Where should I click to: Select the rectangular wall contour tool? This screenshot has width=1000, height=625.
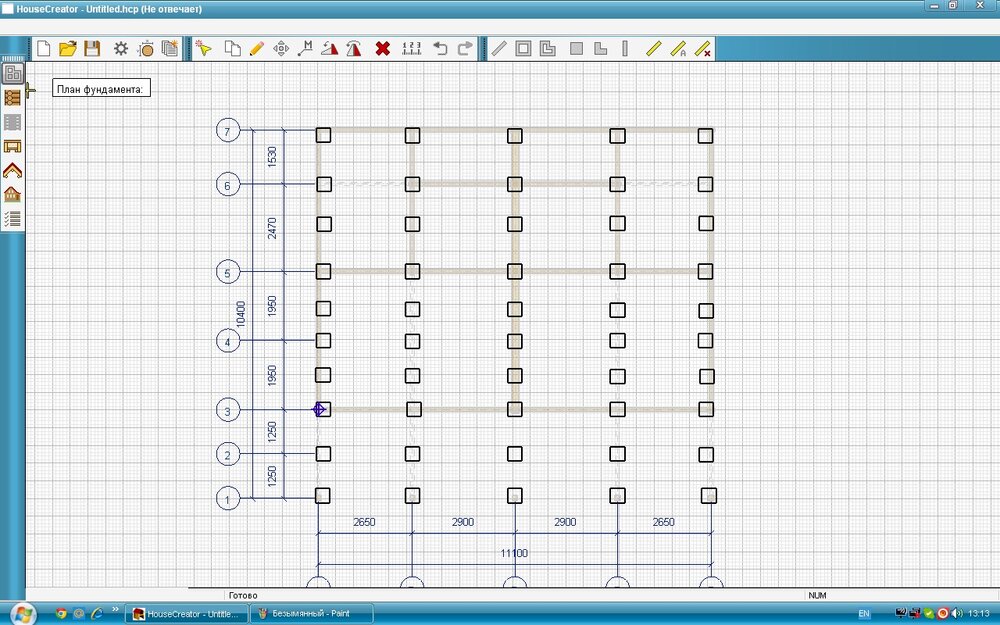523,48
